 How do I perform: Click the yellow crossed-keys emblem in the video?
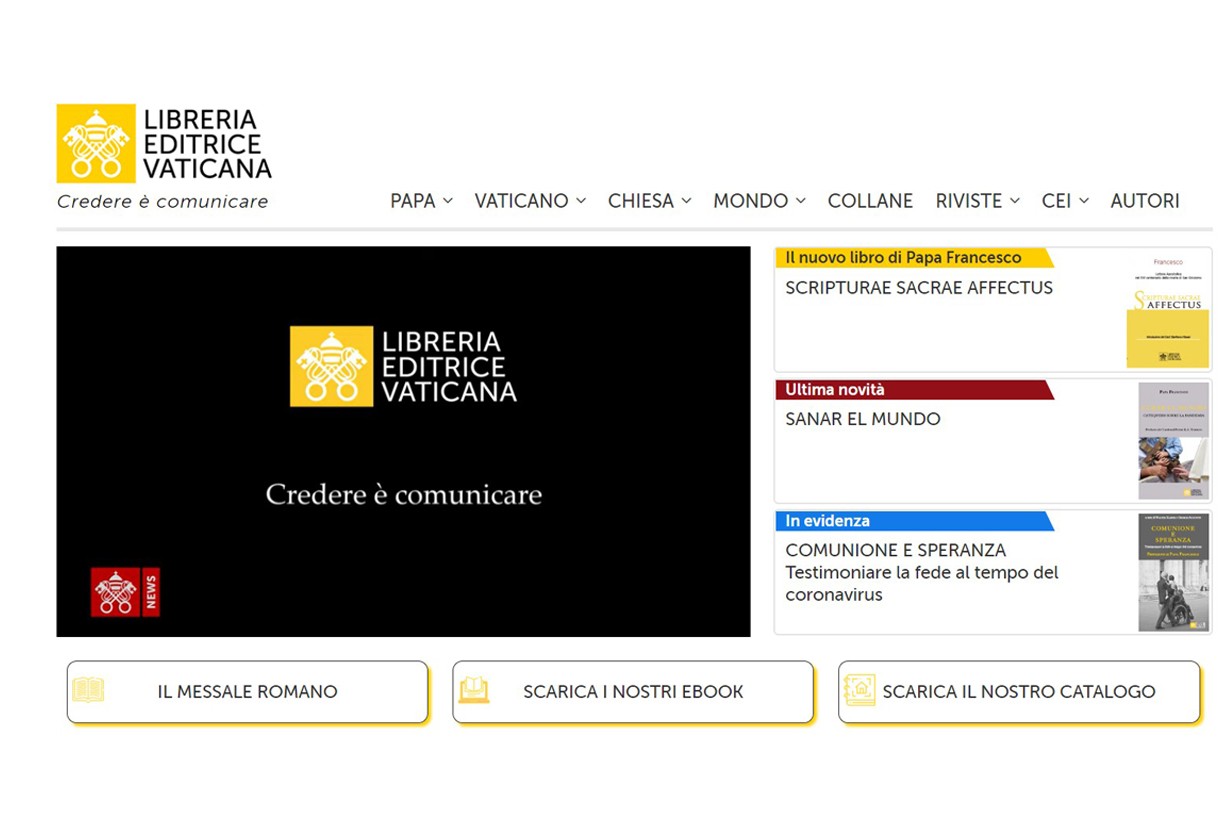coord(331,366)
